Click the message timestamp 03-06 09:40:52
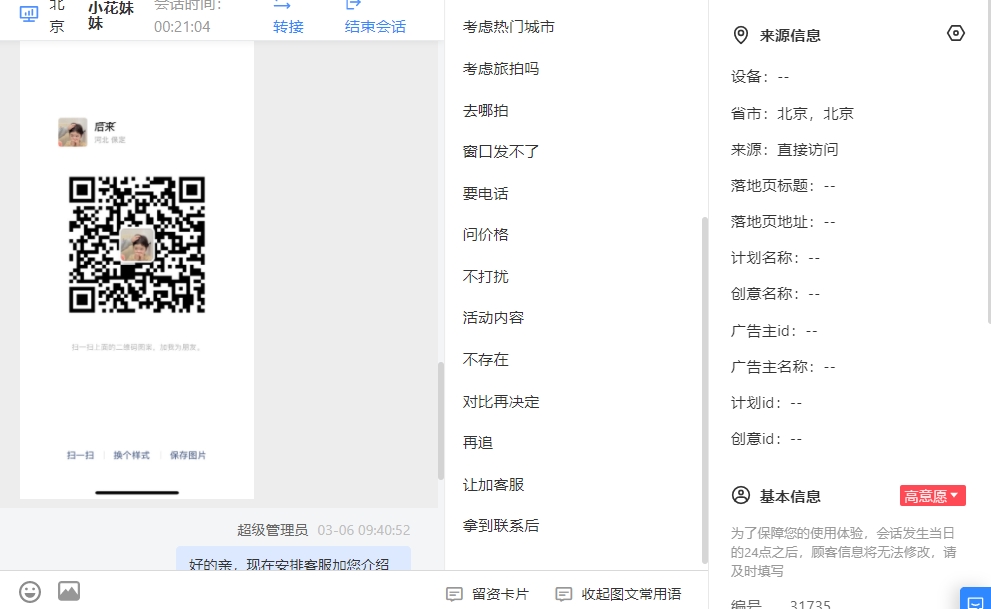Image resolution: width=991 pixels, height=609 pixels. point(364,530)
